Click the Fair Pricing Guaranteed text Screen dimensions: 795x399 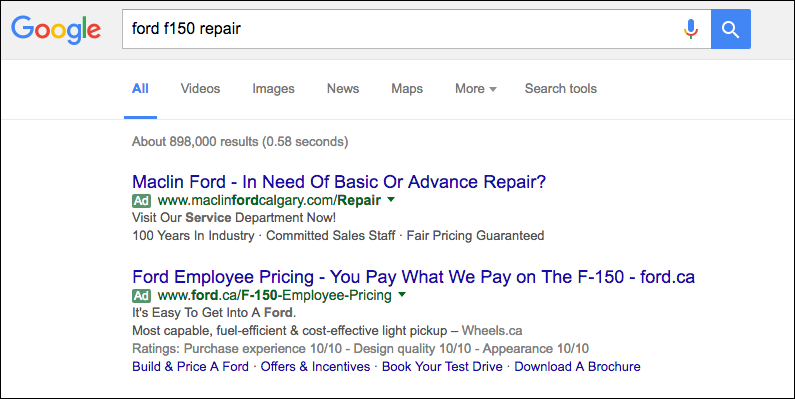476,236
